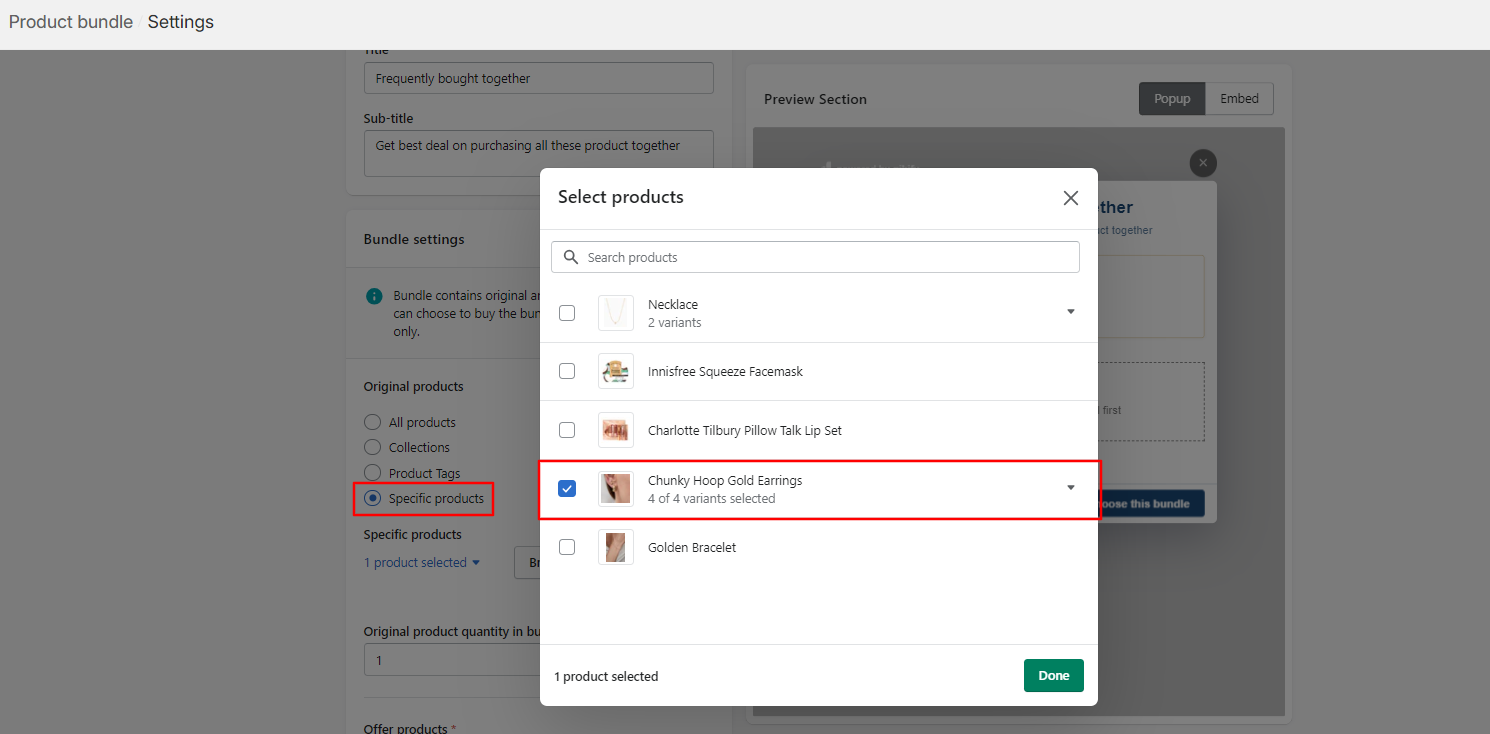The height and width of the screenshot is (734, 1490).
Task: Uncheck the Chunky Hoop Gold Earrings checkbox
Action: [x=567, y=489]
